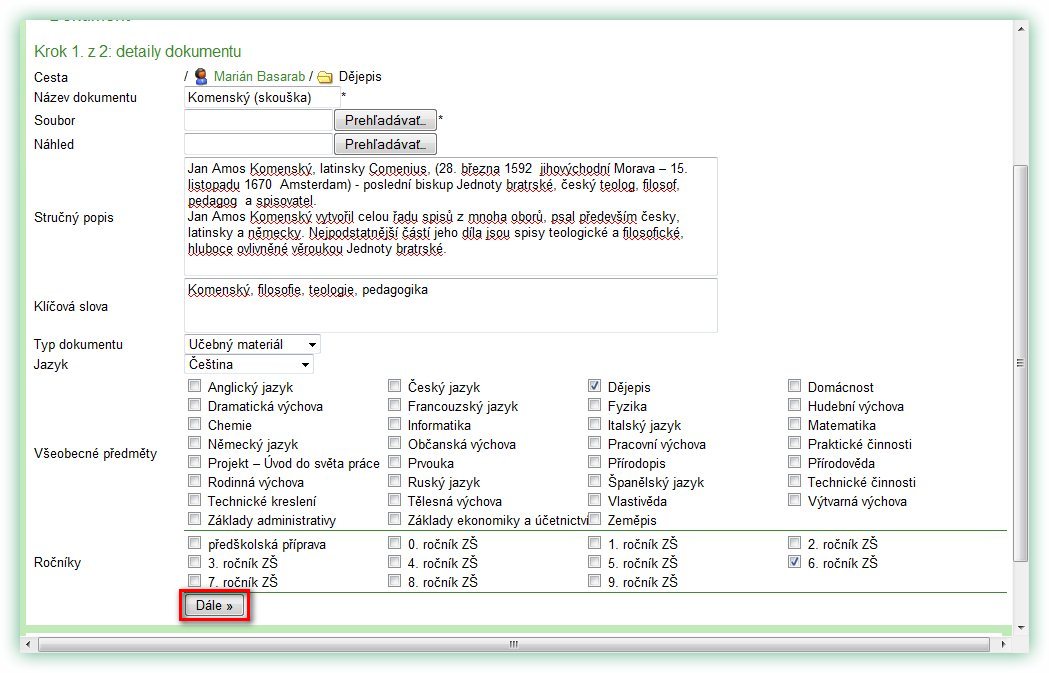Select the Italský jazyk checkbox

[x=594, y=424]
